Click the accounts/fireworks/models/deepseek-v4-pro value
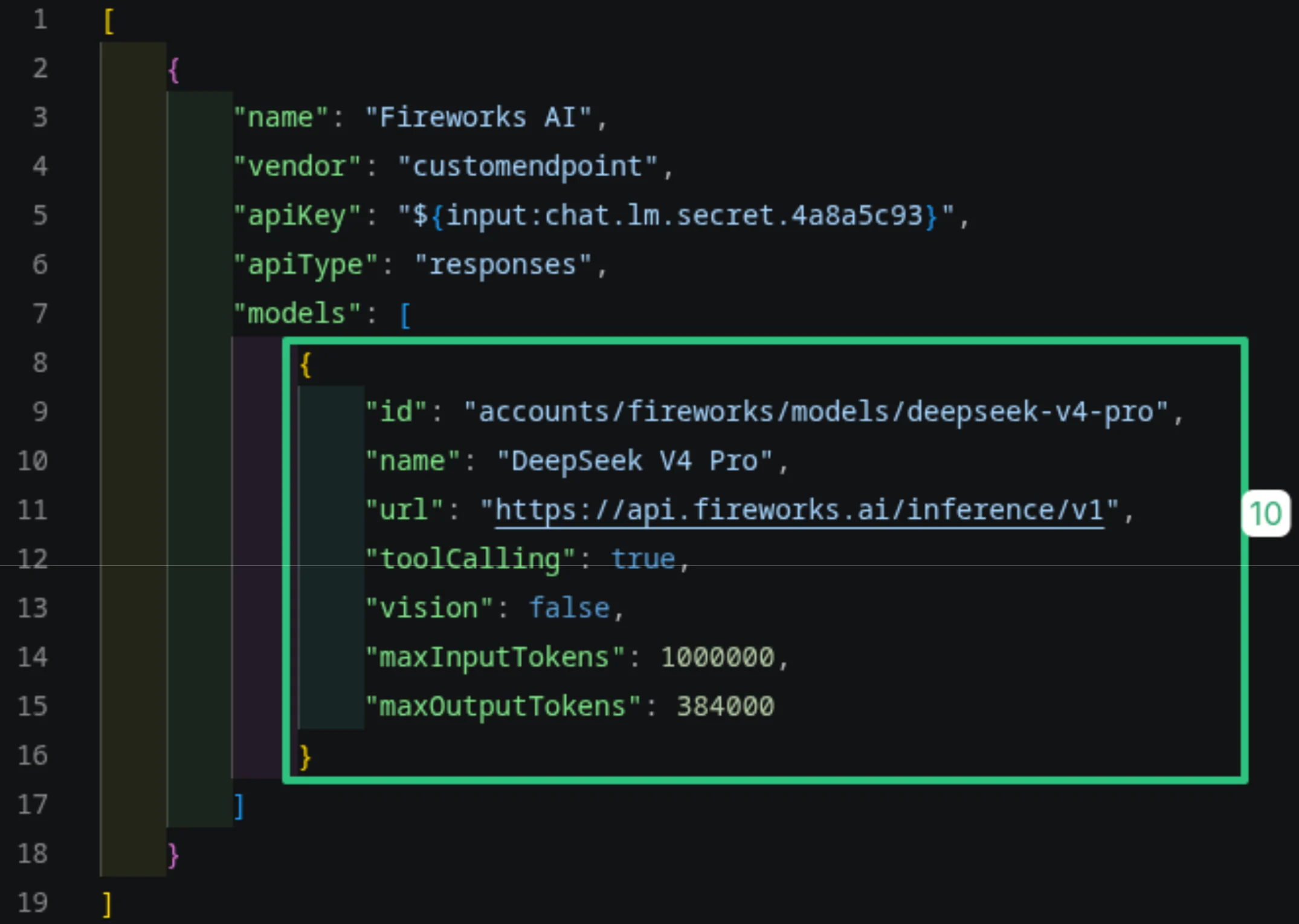The image size is (1299, 924). click(x=816, y=412)
